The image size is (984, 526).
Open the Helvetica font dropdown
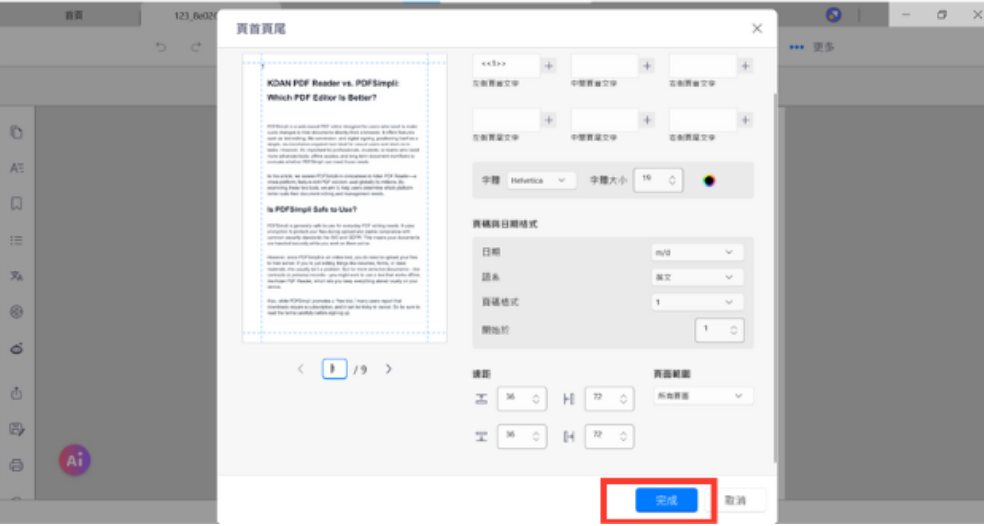tap(541, 180)
